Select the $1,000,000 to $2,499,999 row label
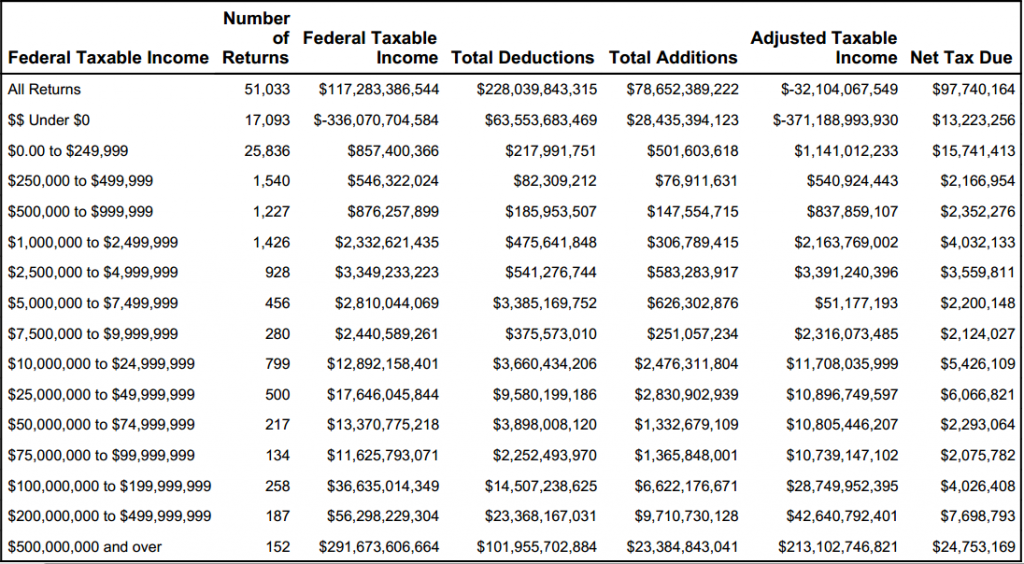Viewport: 1024px width, 564px height. coord(93,243)
